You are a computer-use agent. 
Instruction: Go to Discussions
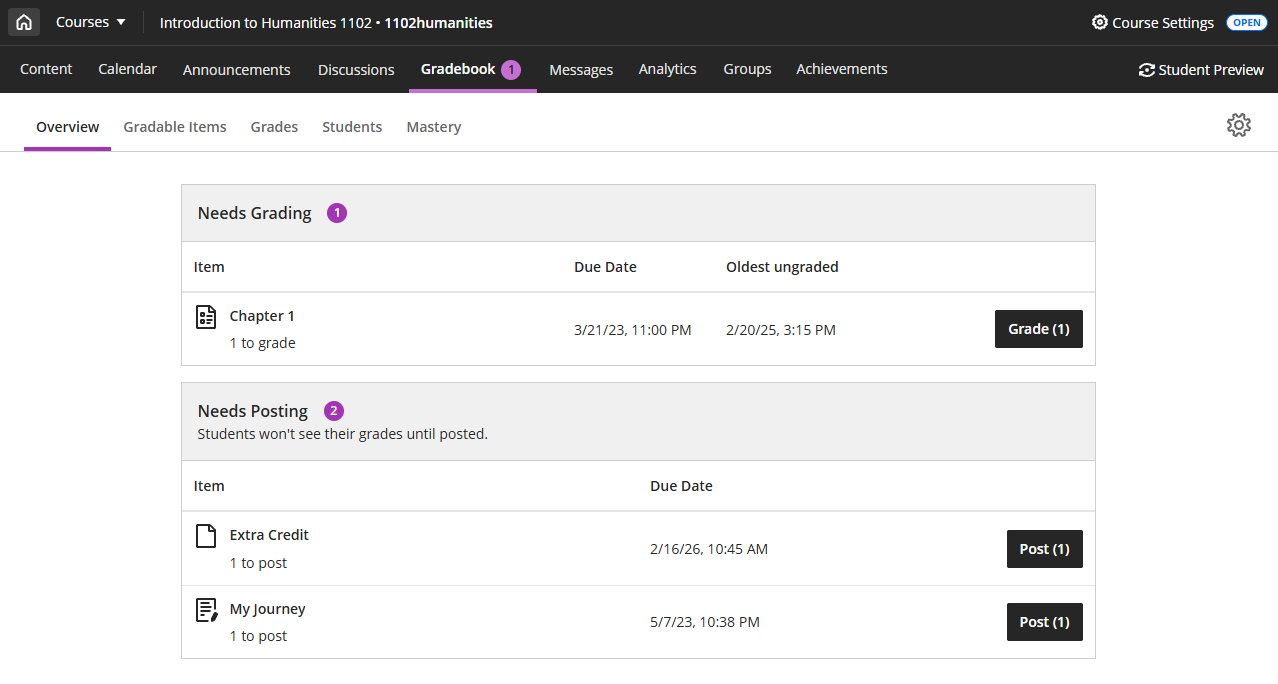point(355,69)
